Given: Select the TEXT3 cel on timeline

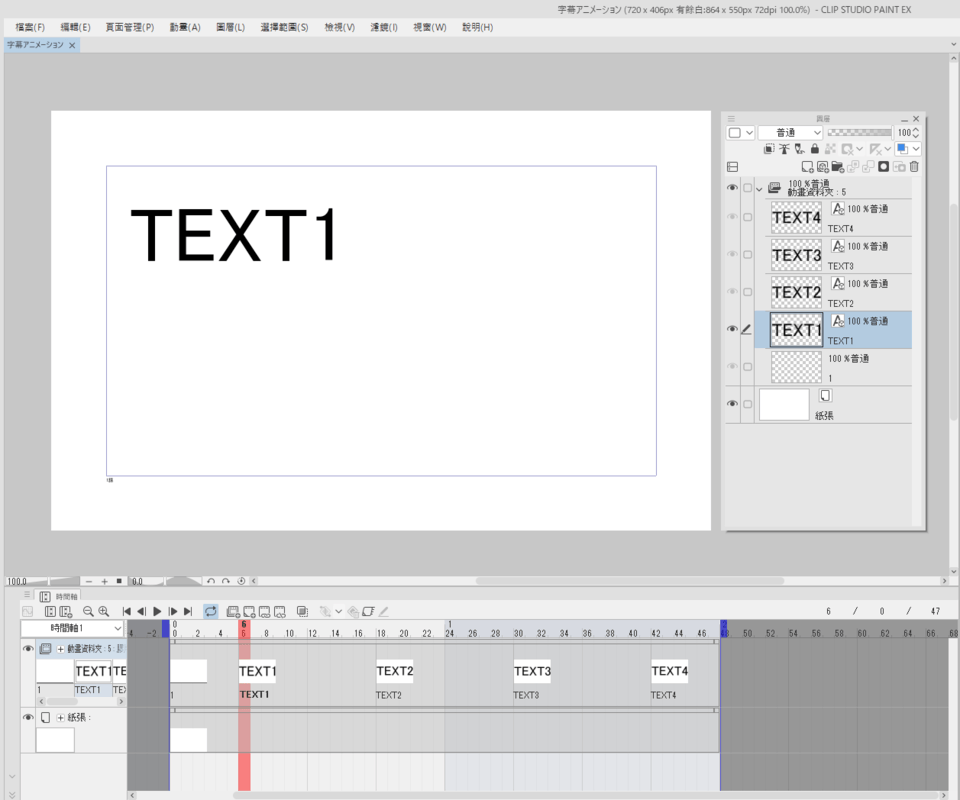Looking at the screenshot, I should 532,671.
